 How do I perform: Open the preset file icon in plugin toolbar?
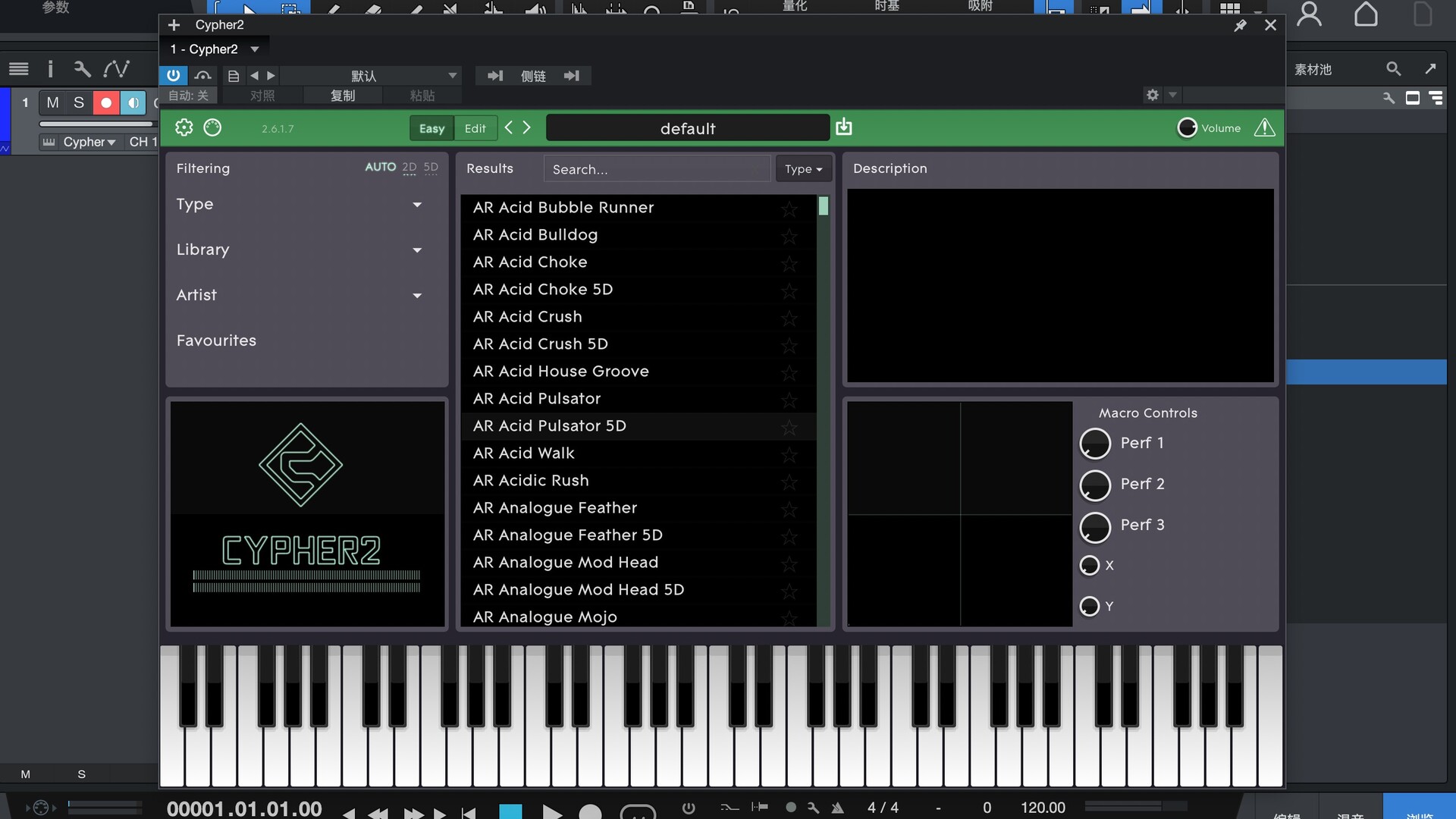point(234,76)
